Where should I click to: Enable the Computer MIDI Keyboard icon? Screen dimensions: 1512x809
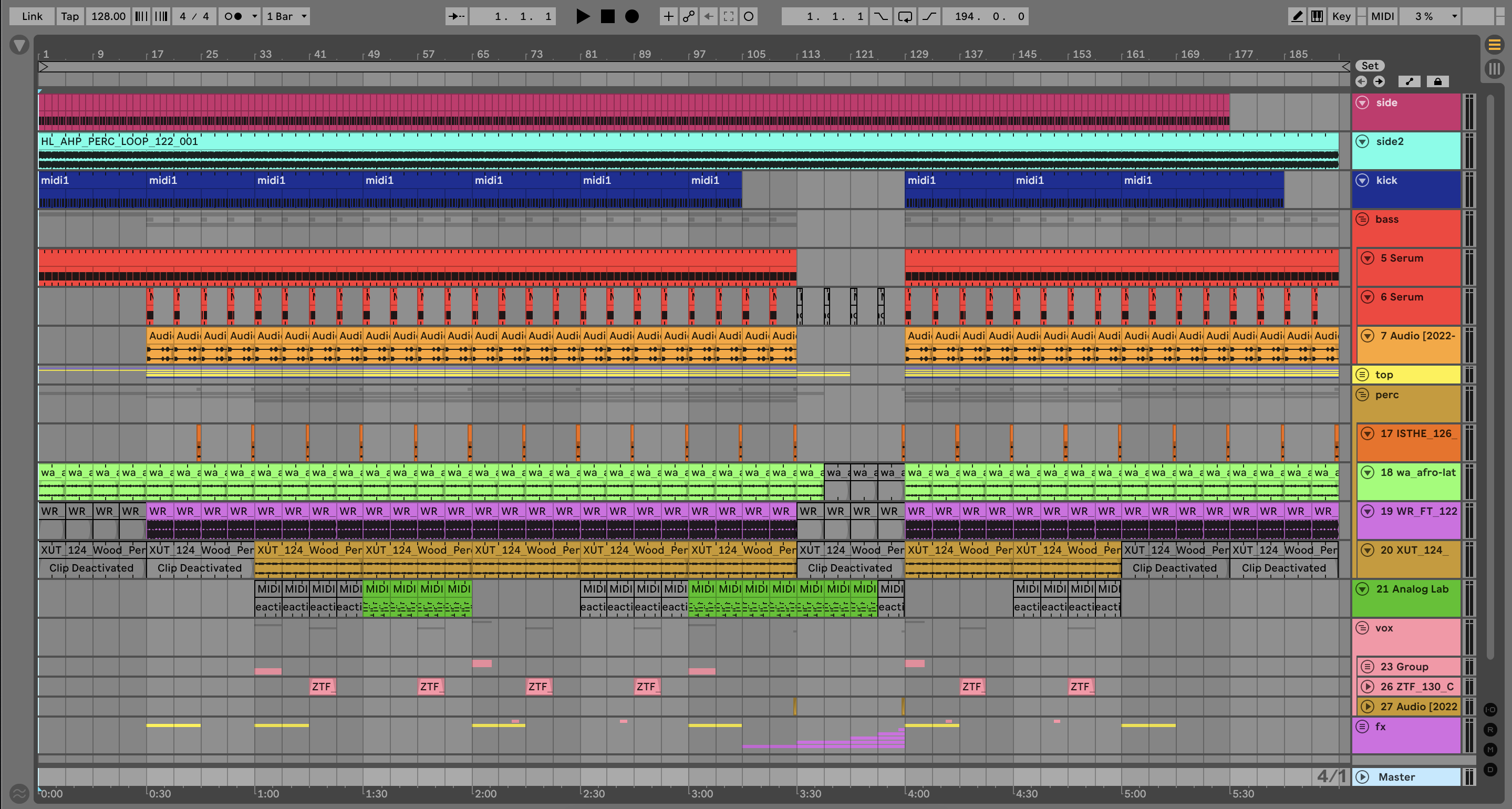(1317, 16)
